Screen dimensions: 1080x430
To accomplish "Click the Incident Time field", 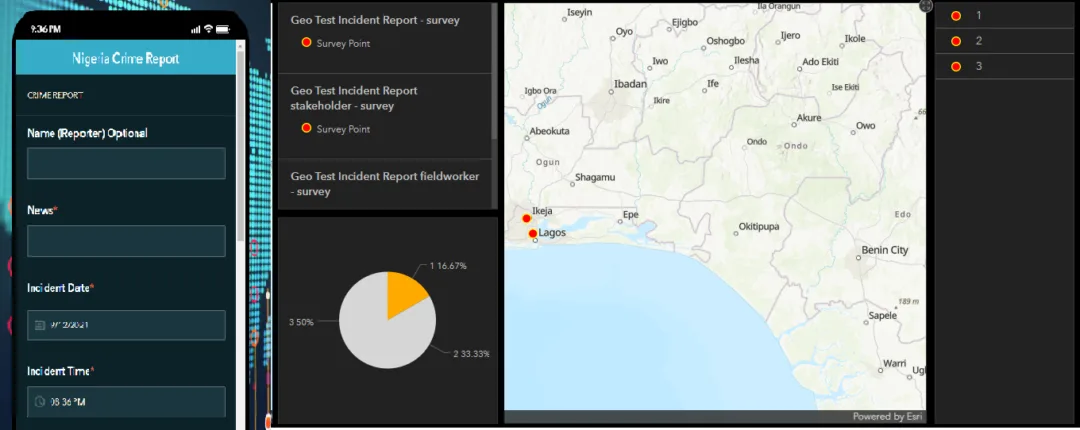I will (x=126, y=402).
